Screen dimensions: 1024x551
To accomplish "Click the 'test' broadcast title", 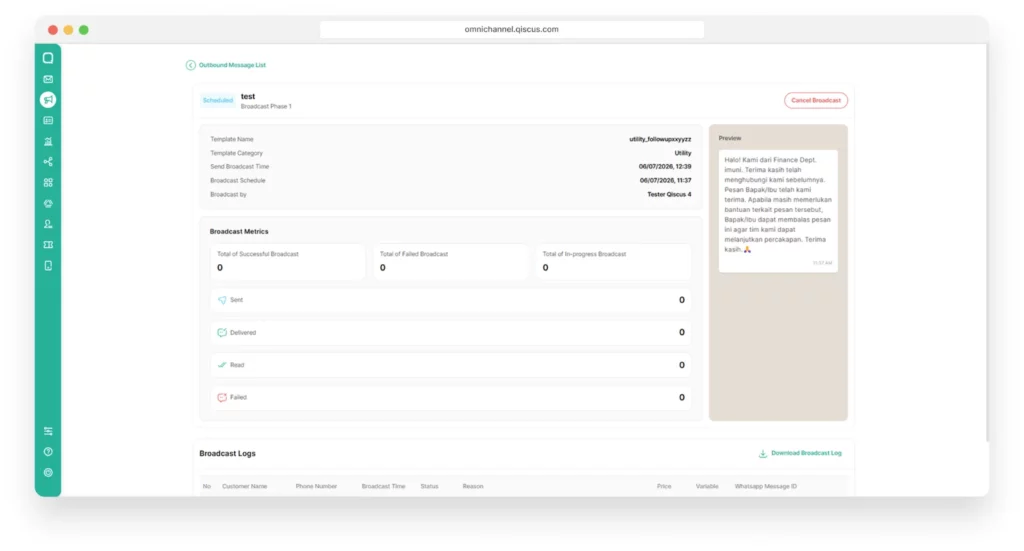I will (248, 97).
